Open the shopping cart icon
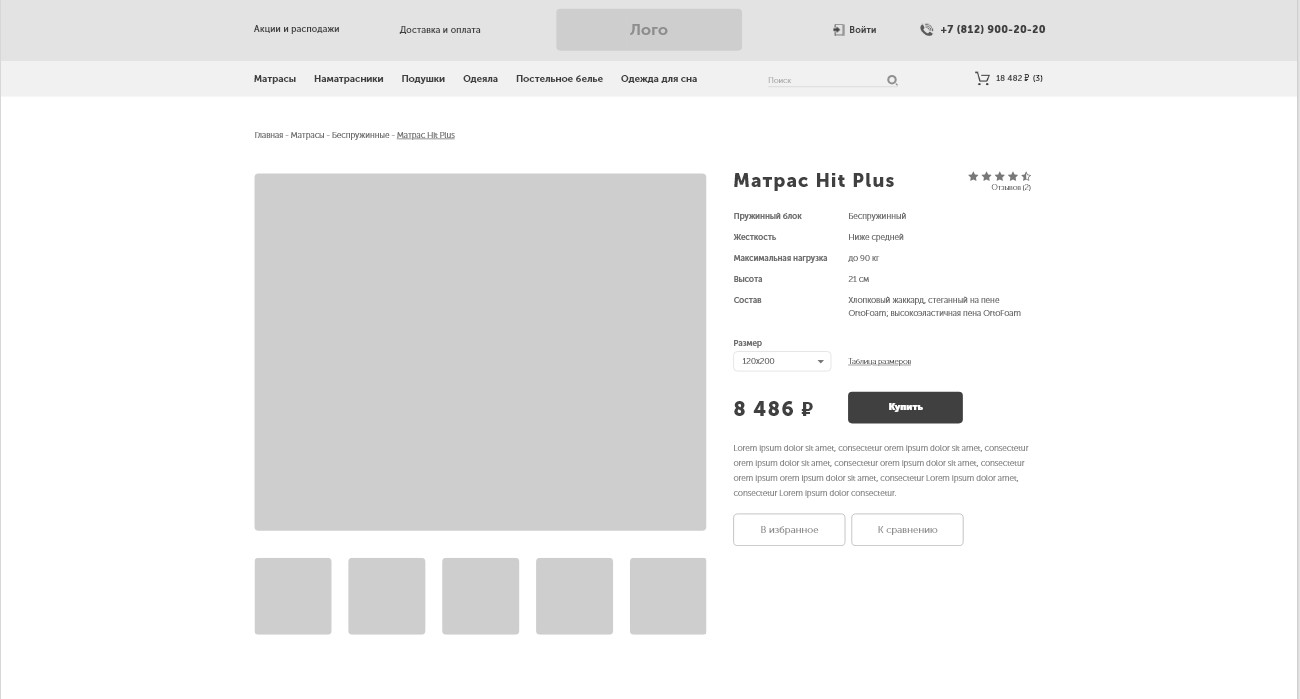This screenshot has width=1300, height=699. (982, 78)
